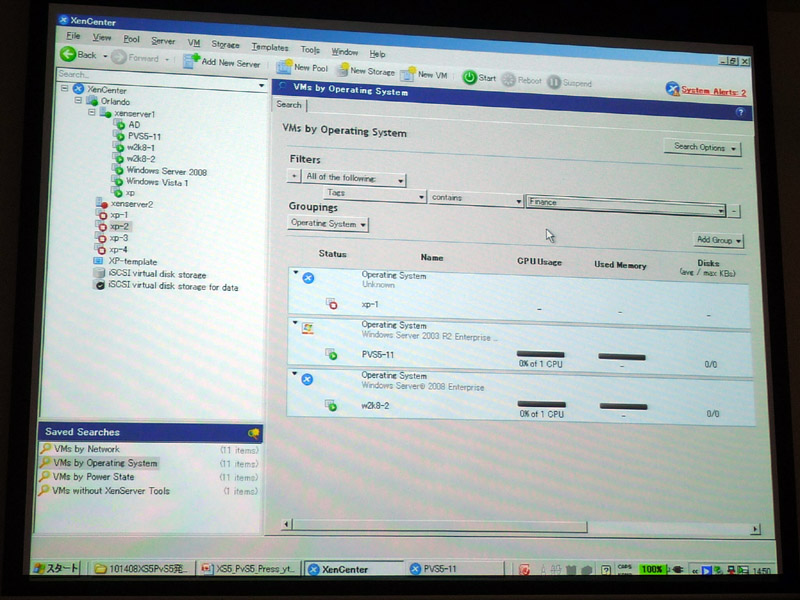Collapse the Orlando pool tree node
This screenshot has width=800, height=600.
tap(78, 100)
